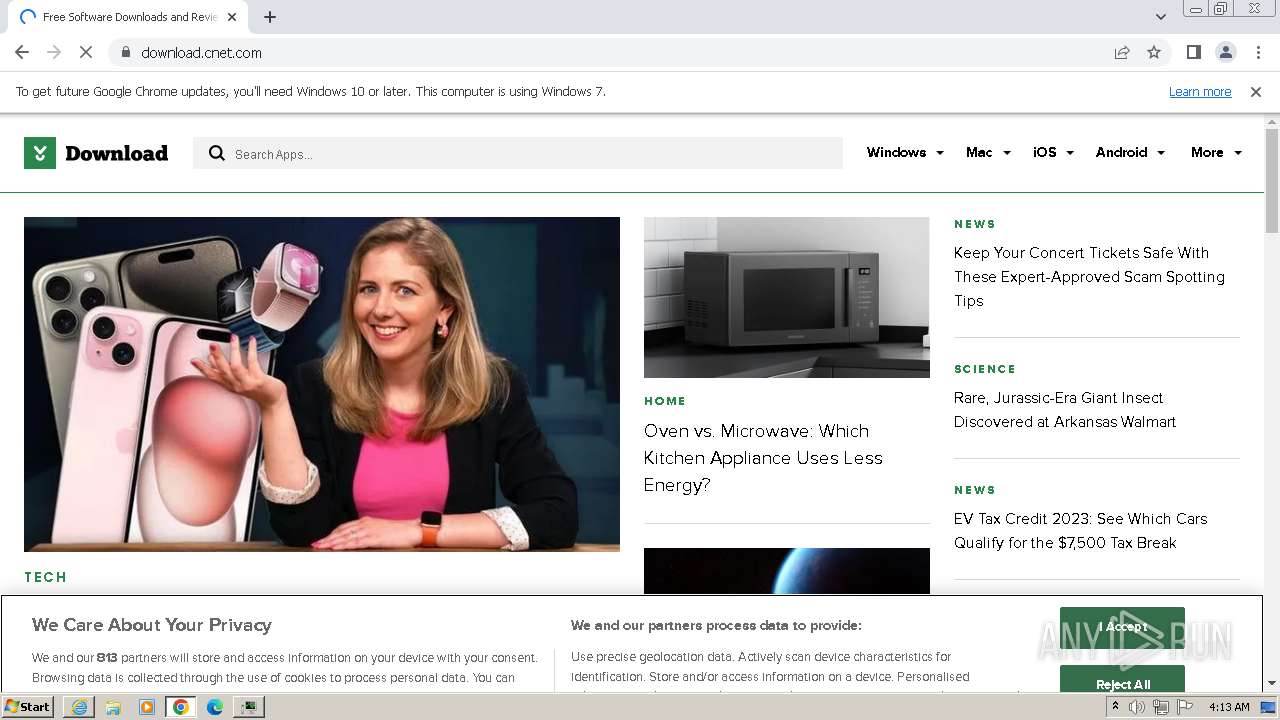Click the volume speaker tray icon
This screenshot has height=720, width=1280.
click(x=1137, y=707)
